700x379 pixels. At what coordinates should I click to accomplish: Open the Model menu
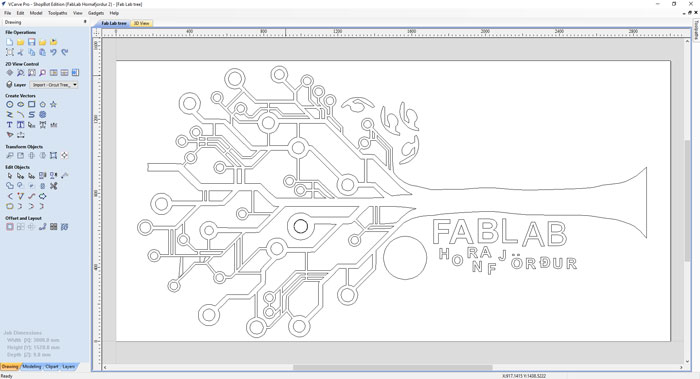coord(36,13)
